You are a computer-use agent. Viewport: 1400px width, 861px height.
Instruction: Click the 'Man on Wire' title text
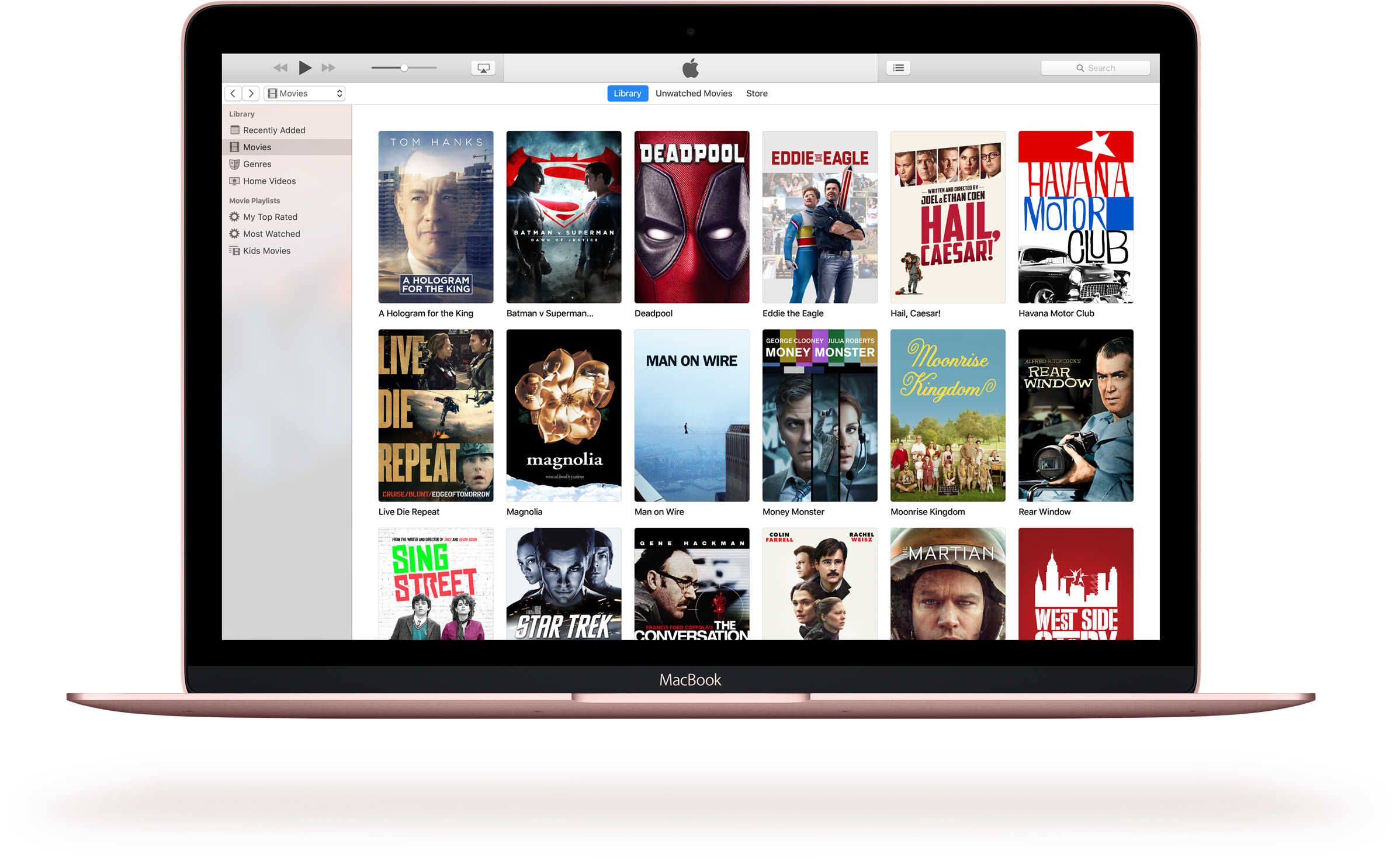click(x=659, y=512)
